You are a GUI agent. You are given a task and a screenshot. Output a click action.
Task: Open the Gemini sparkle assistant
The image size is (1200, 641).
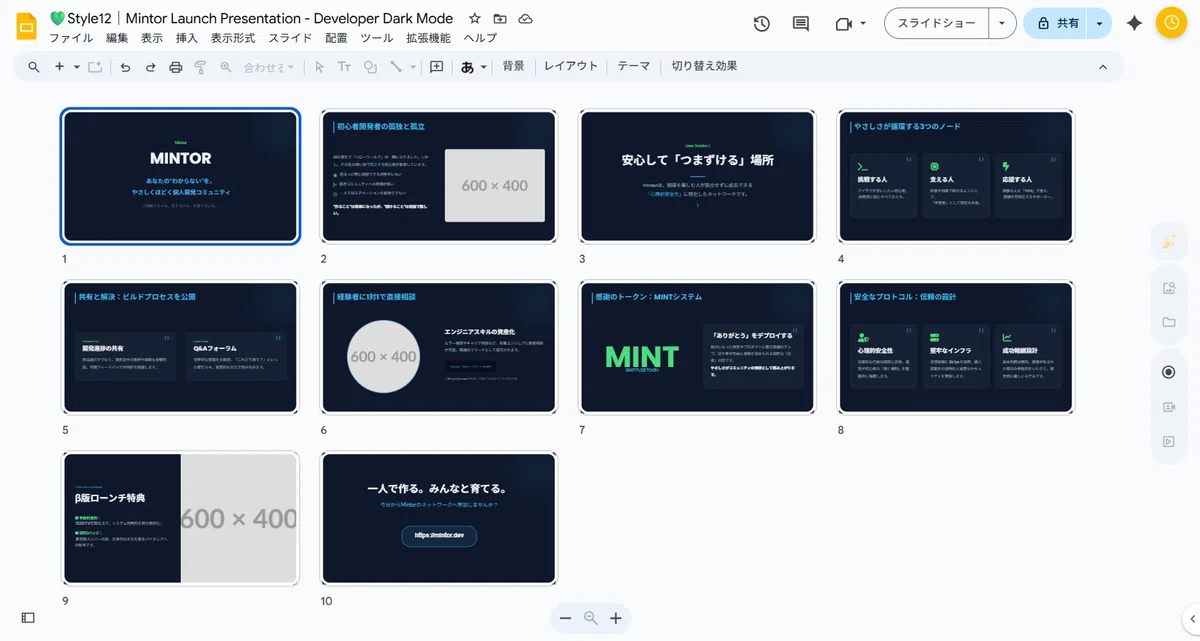(x=1134, y=23)
